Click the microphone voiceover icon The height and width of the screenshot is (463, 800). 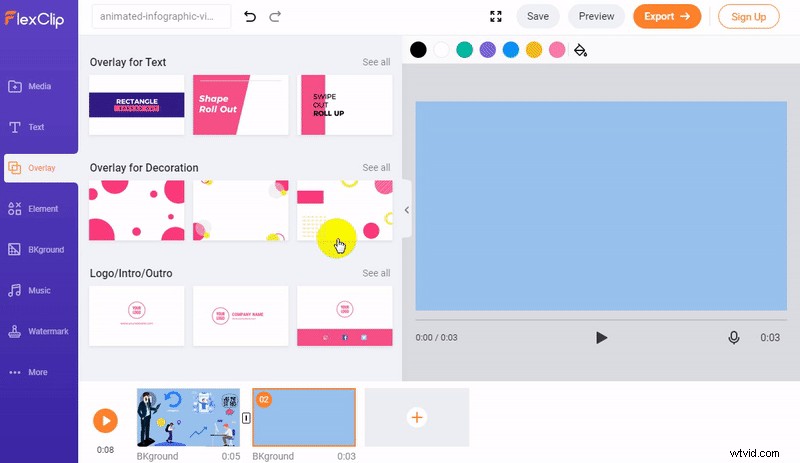coord(734,338)
